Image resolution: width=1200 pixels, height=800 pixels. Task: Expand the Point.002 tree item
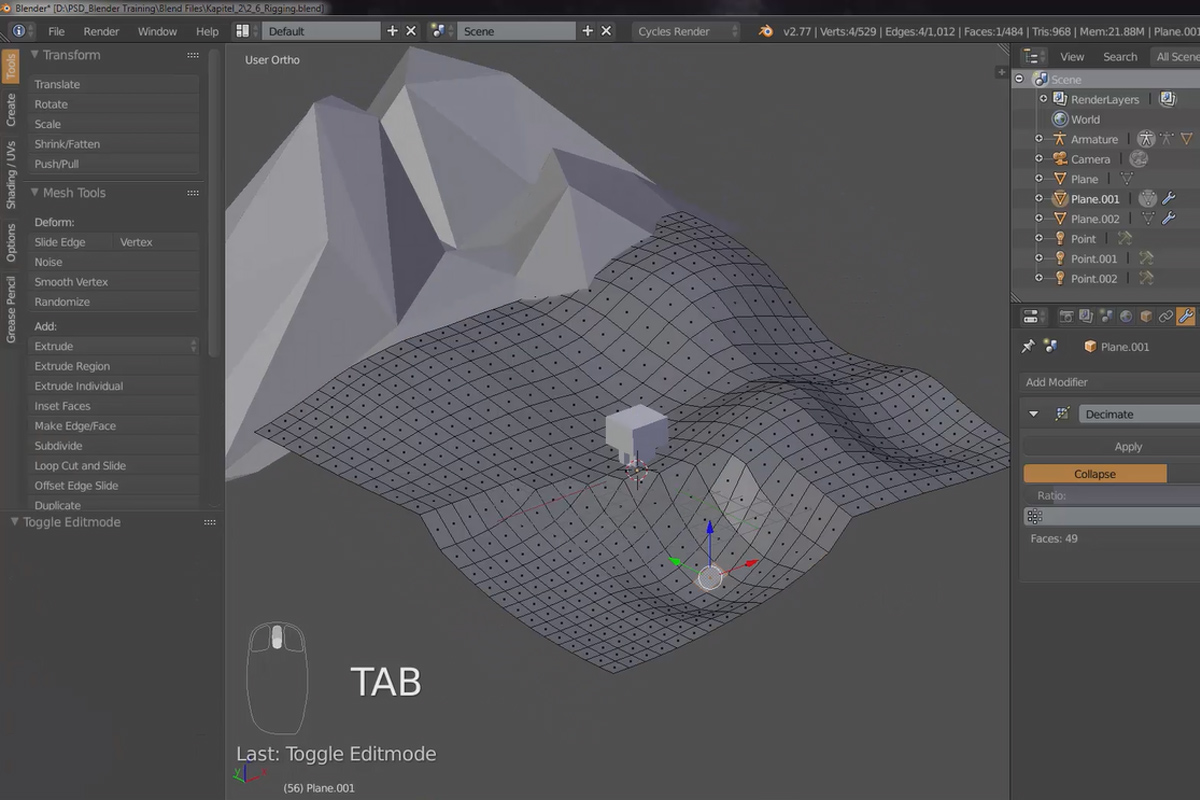(x=1039, y=279)
